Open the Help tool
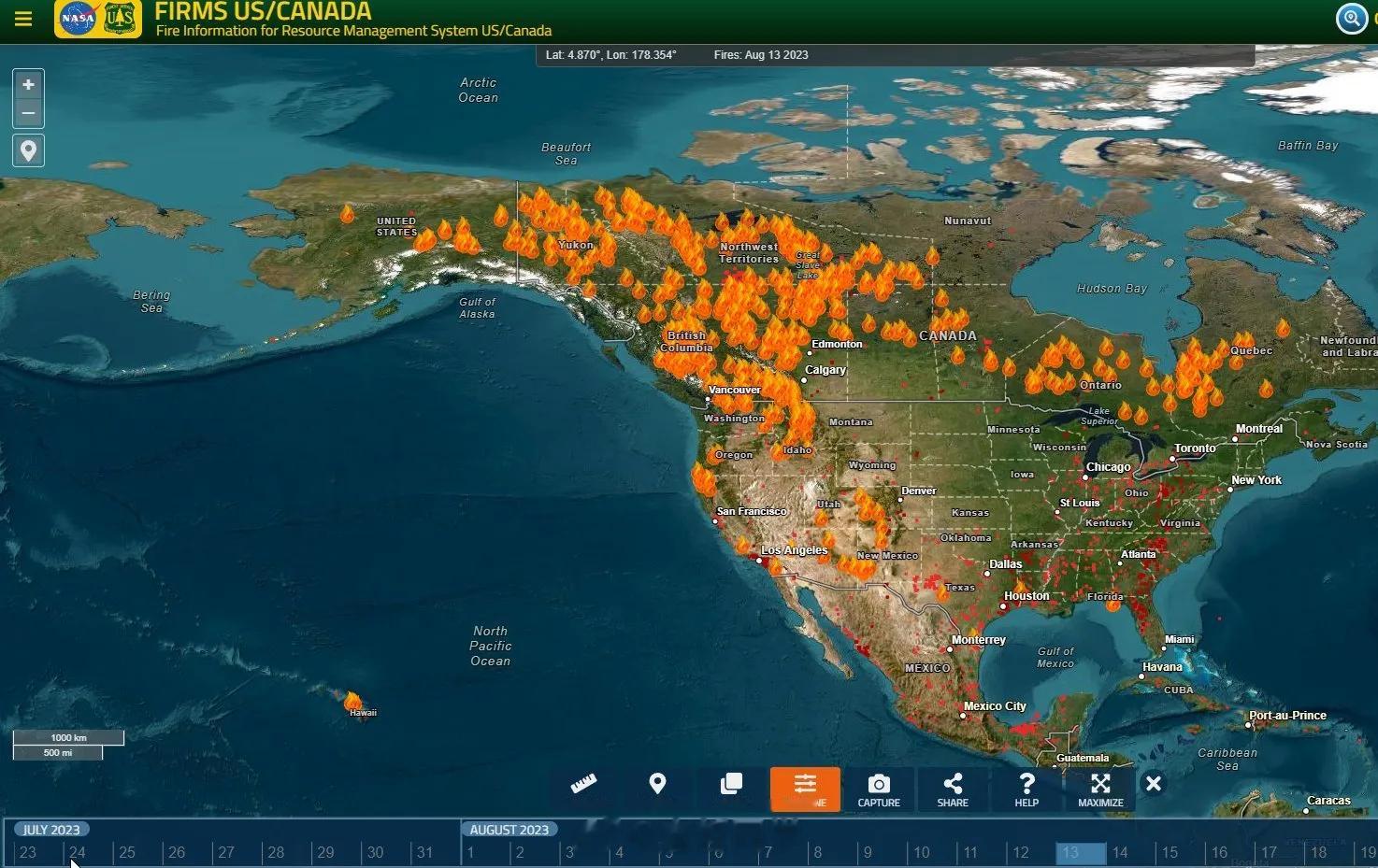Image resolution: width=1378 pixels, height=868 pixels. point(1026,790)
